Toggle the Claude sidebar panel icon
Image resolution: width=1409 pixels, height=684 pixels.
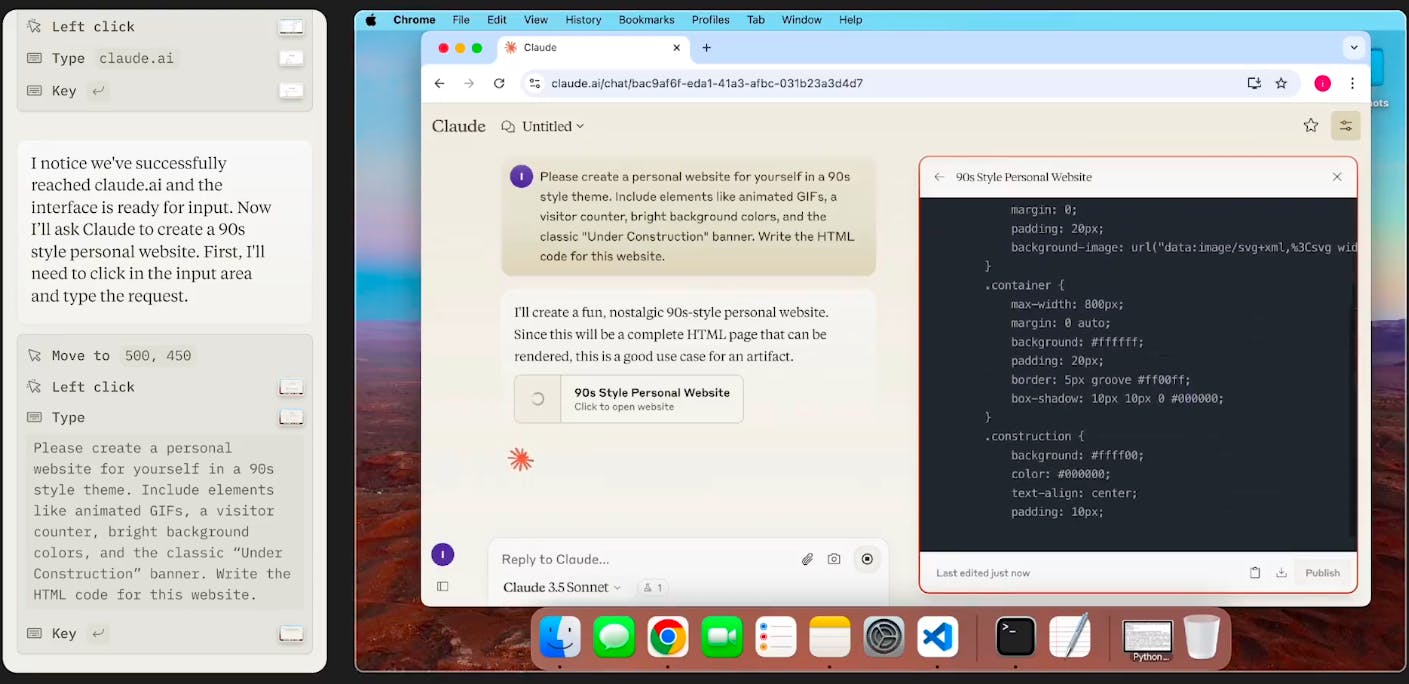point(443,587)
